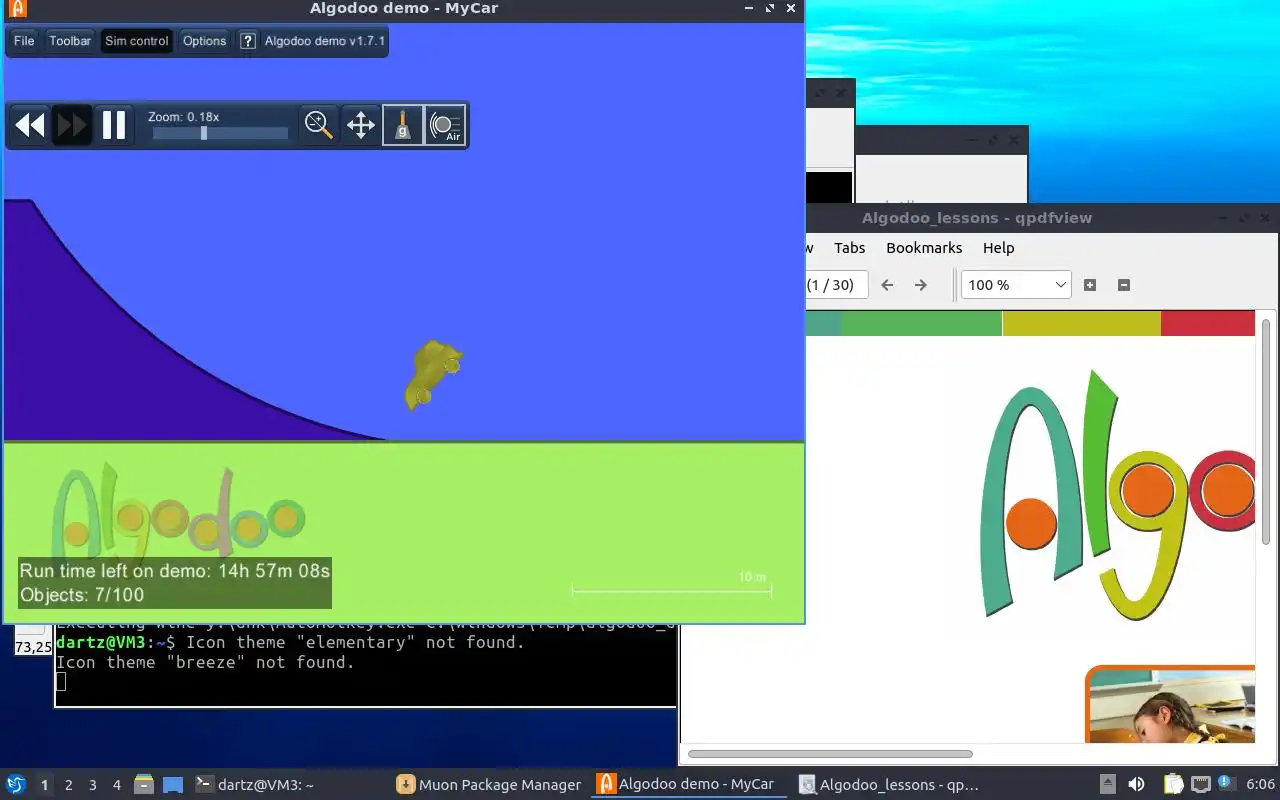Open the Tabs menu in qpdfview

tap(849, 248)
